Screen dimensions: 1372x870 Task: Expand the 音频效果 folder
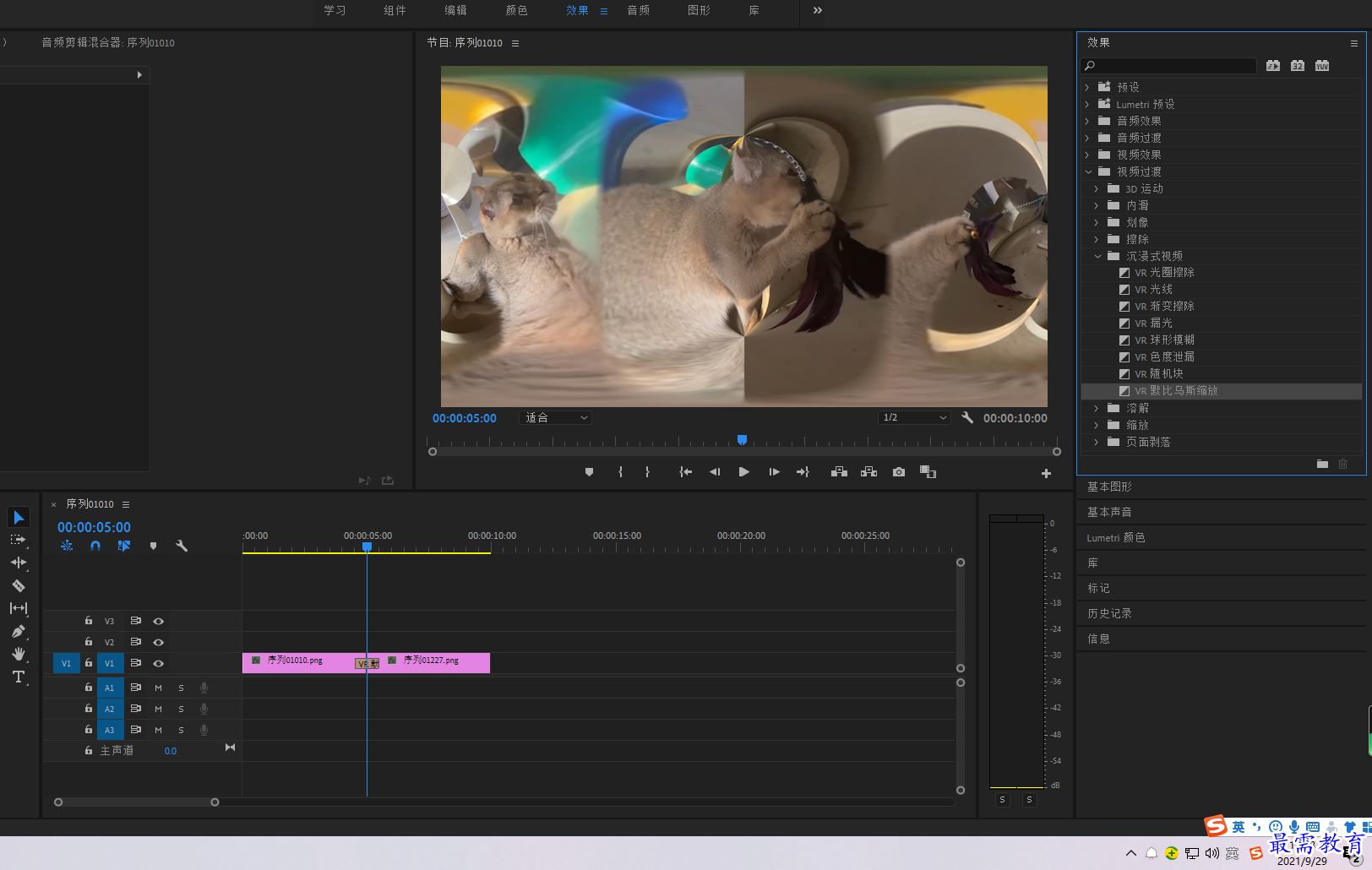(x=1087, y=121)
